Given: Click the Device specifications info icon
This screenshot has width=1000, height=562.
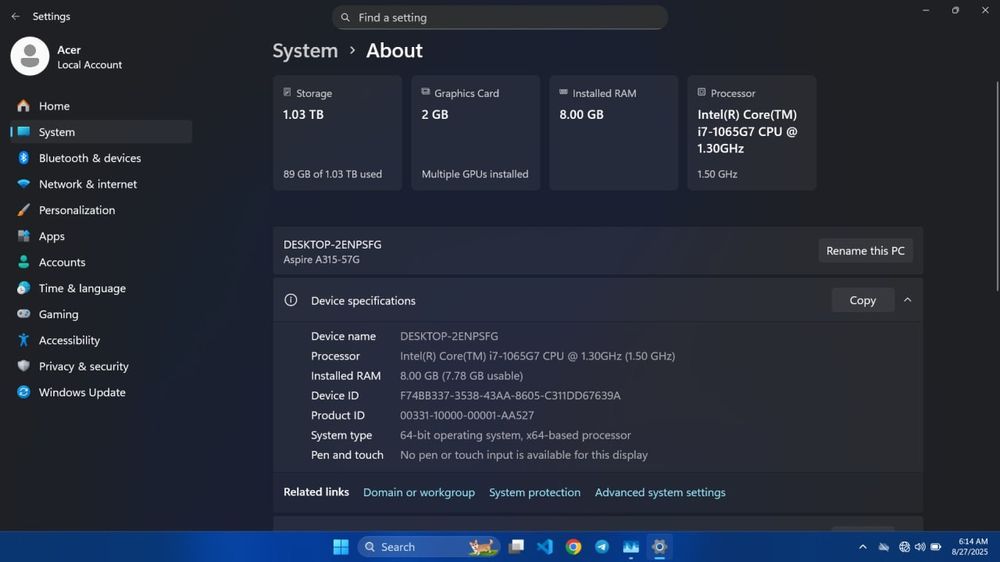Looking at the screenshot, I should coord(291,300).
